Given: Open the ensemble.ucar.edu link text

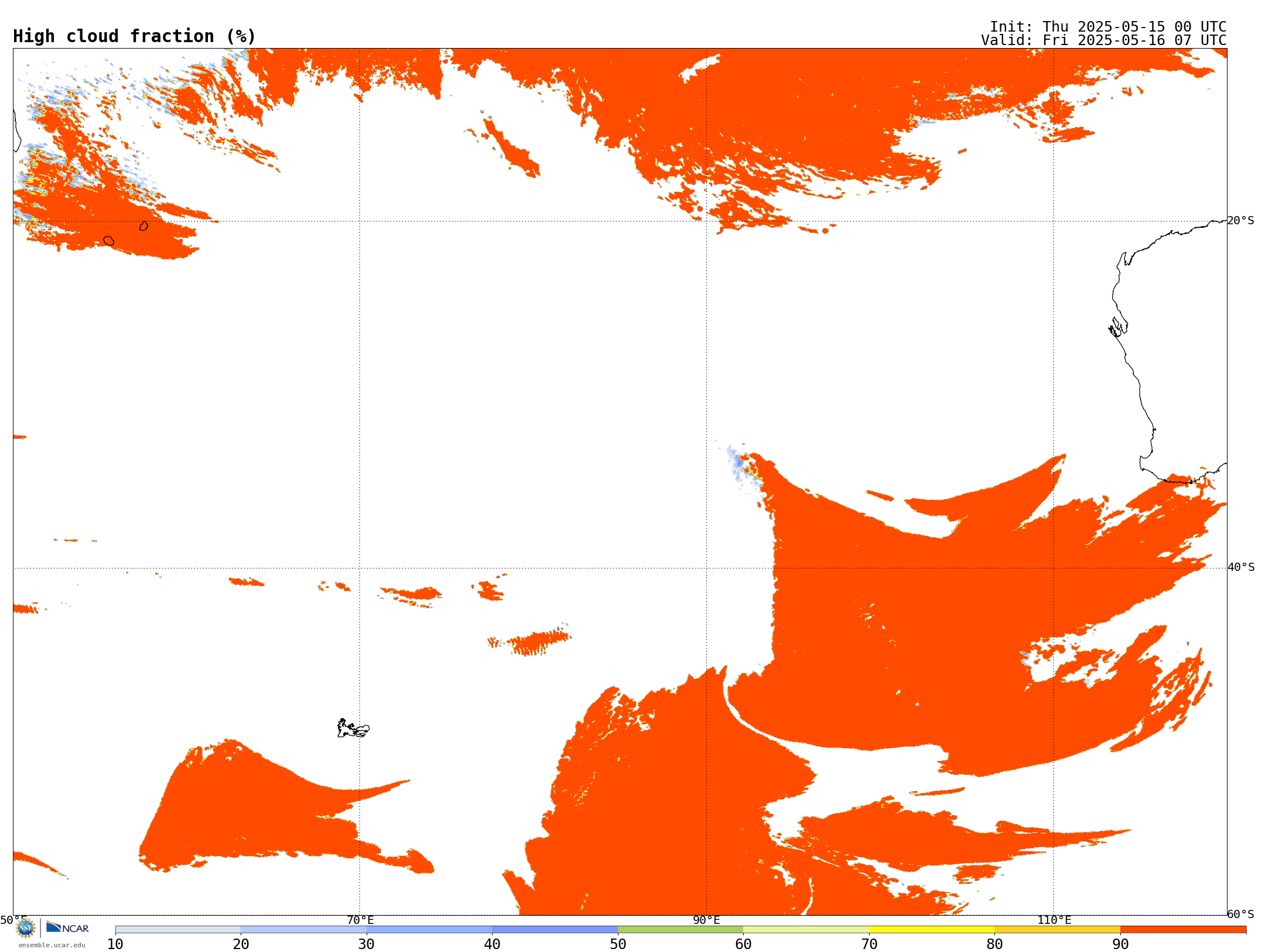Looking at the screenshot, I should click(52, 945).
